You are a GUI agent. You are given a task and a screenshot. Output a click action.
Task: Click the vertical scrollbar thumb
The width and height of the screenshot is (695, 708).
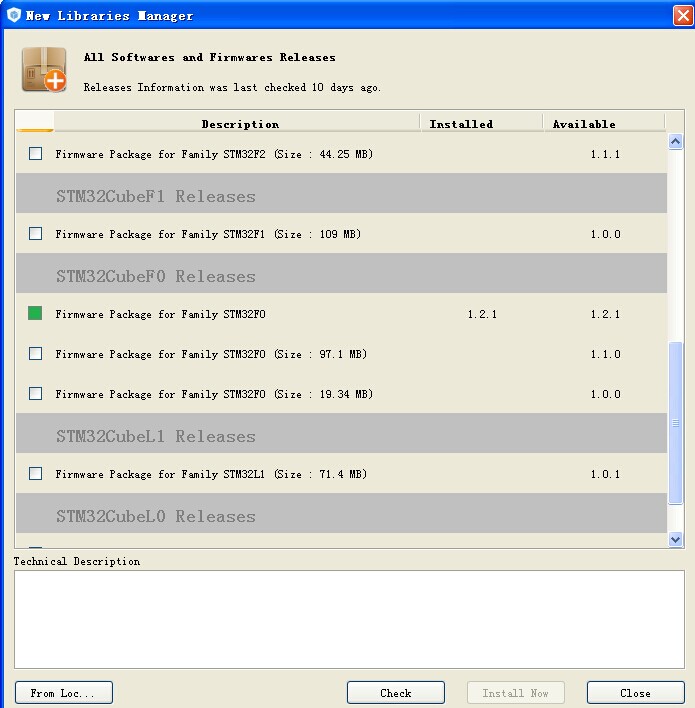coord(676,423)
